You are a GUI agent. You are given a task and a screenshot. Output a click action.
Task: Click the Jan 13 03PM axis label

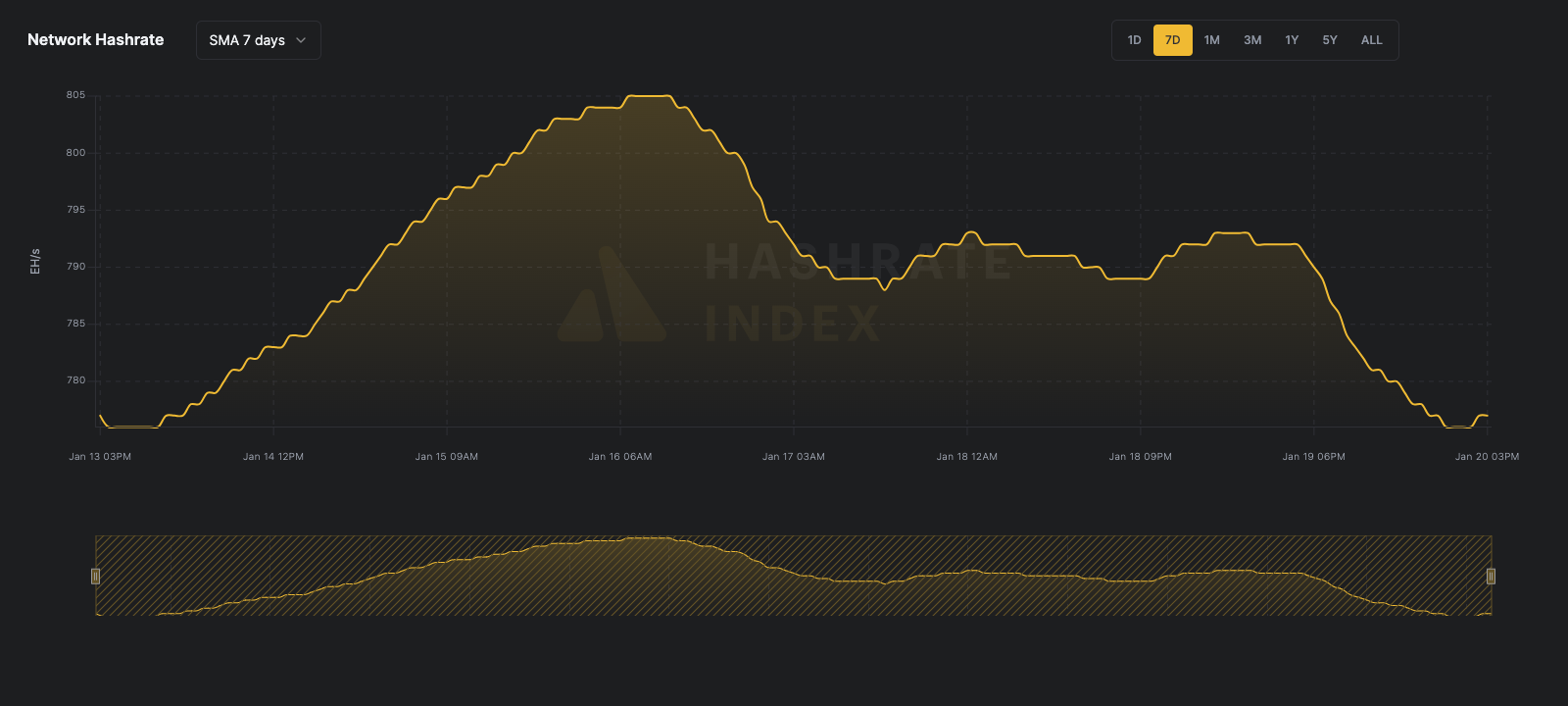click(100, 457)
